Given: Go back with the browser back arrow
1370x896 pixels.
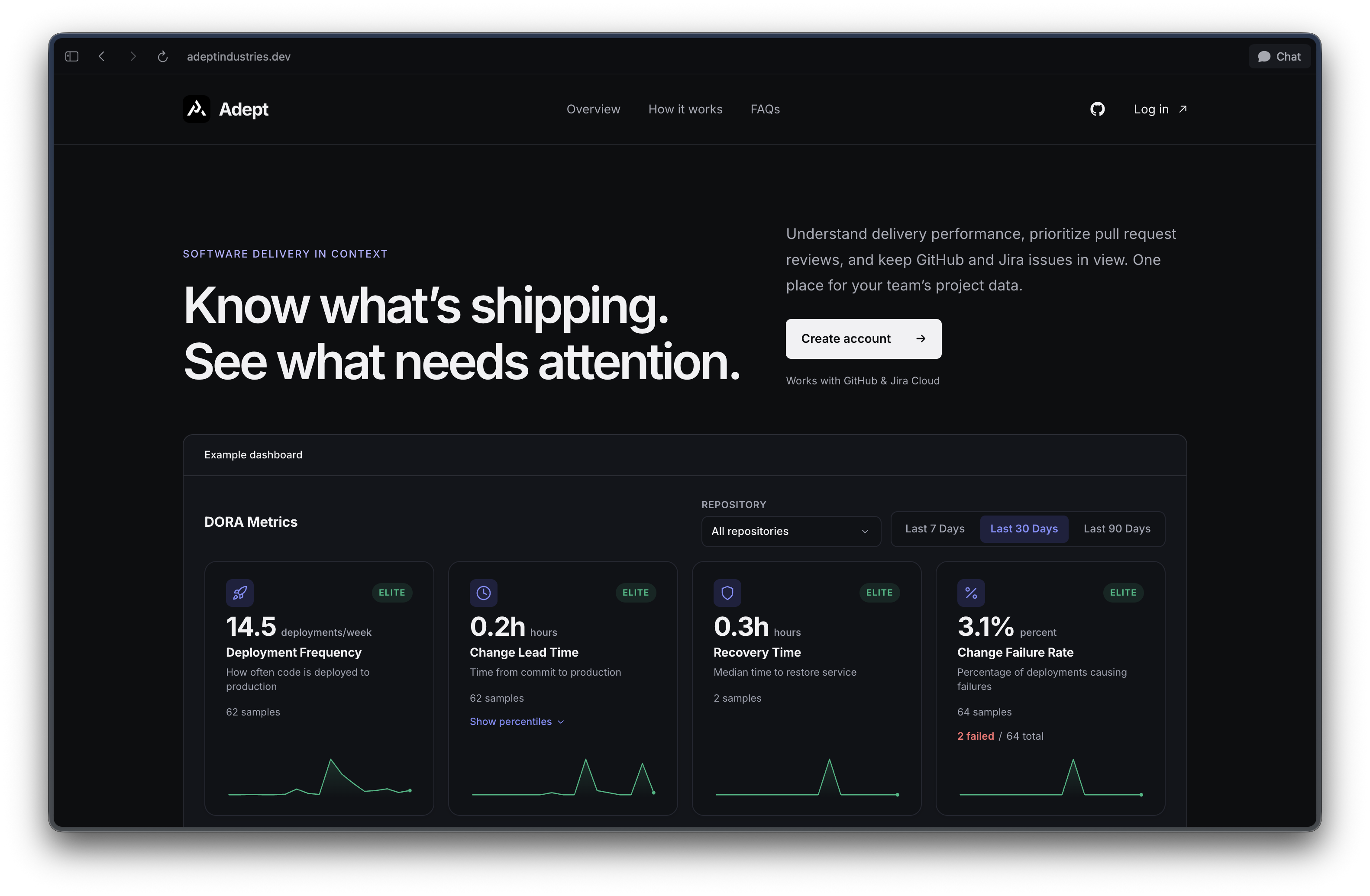Looking at the screenshot, I should [102, 56].
